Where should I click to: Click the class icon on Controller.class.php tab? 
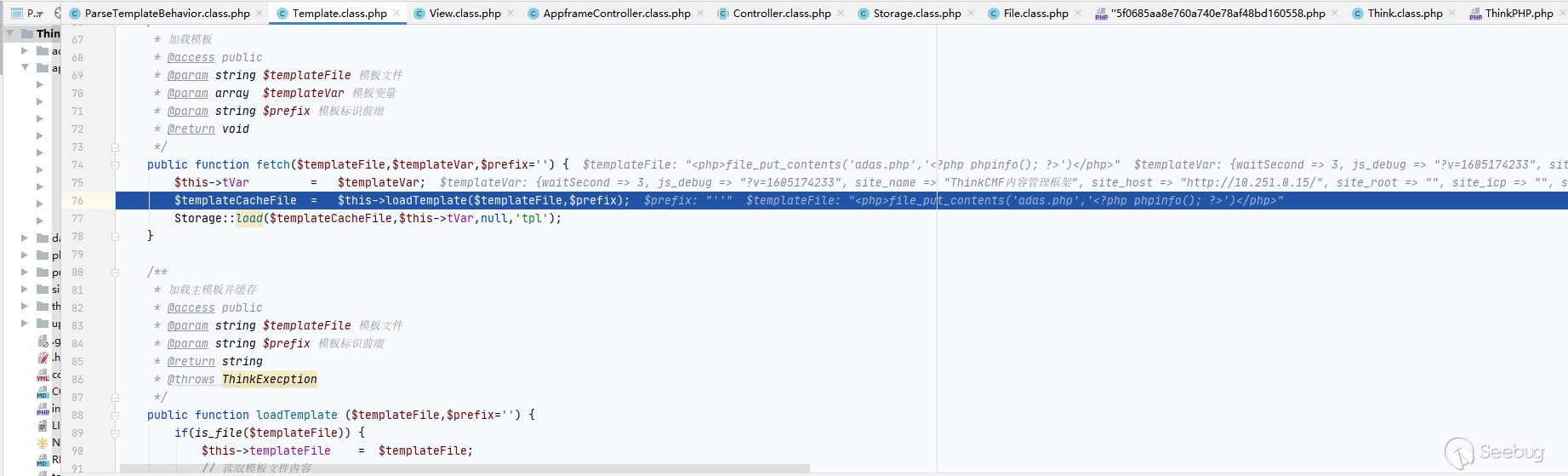point(723,14)
